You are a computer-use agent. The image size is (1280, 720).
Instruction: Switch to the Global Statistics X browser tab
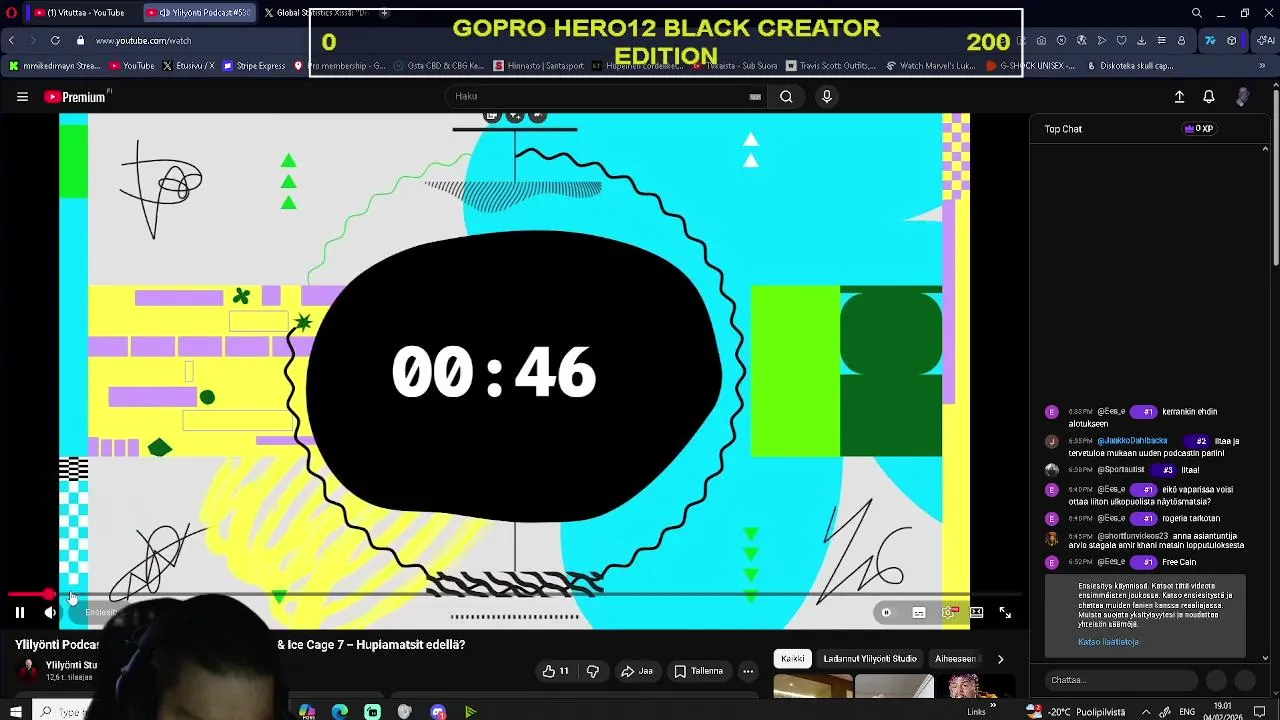(315, 13)
